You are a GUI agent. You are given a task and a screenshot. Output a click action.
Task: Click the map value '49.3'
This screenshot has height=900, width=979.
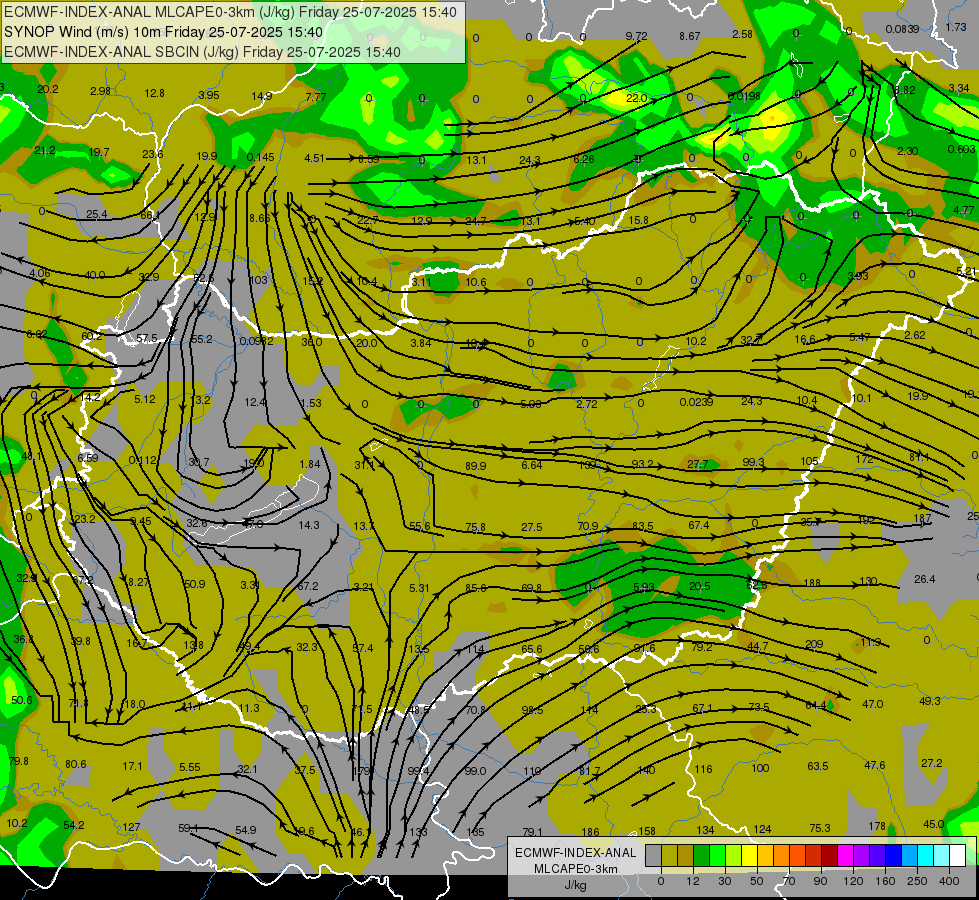coord(930,701)
